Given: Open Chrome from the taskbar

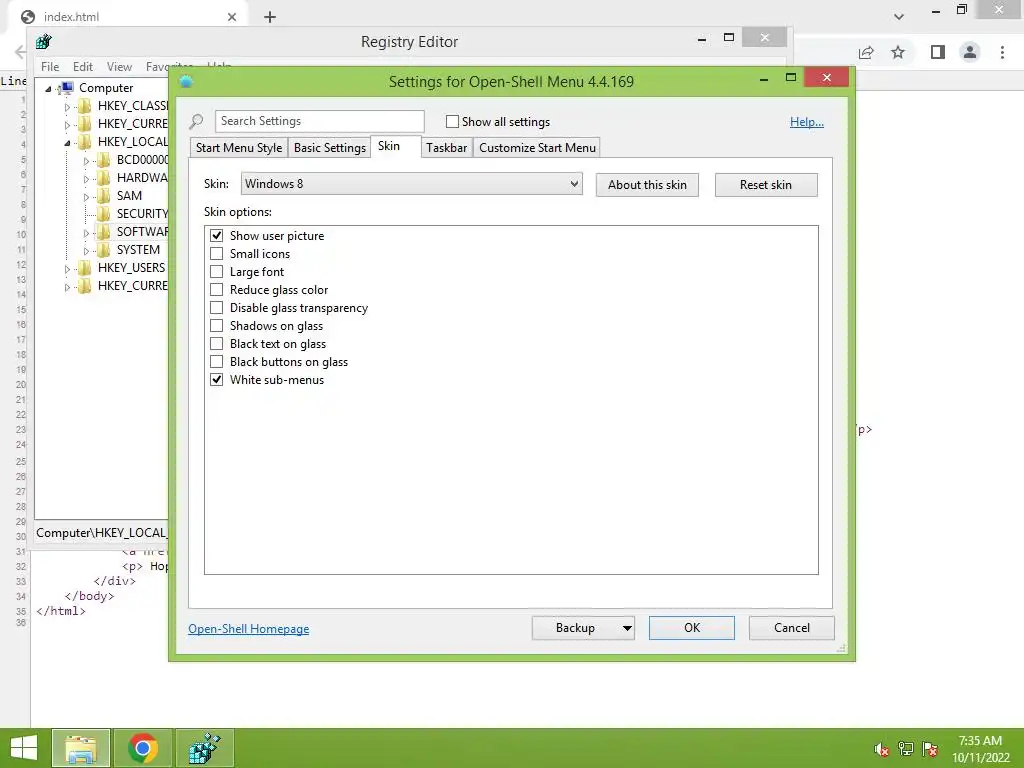Looking at the screenshot, I should tap(143, 748).
